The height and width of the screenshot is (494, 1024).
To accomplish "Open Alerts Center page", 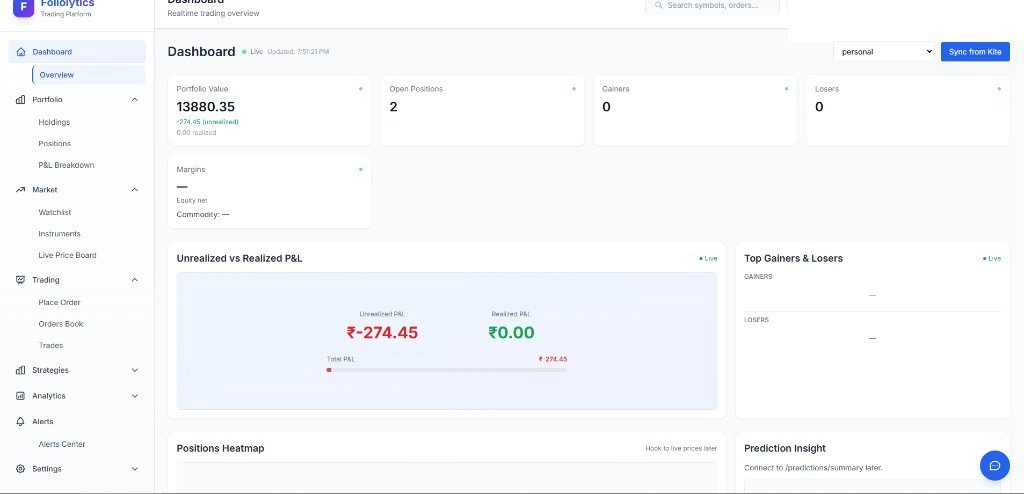I will point(62,444).
